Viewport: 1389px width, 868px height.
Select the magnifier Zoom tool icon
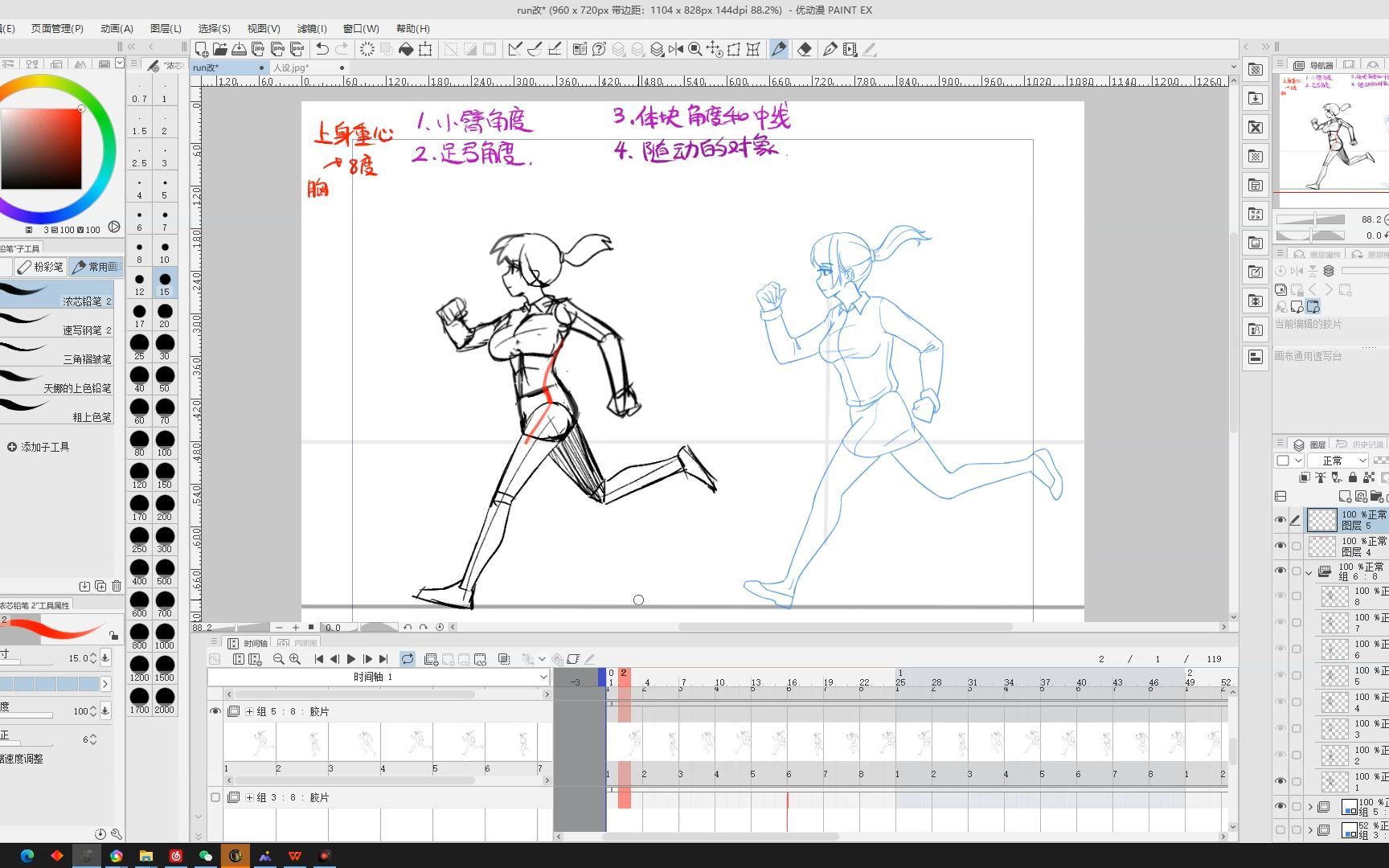pos(695,49)
